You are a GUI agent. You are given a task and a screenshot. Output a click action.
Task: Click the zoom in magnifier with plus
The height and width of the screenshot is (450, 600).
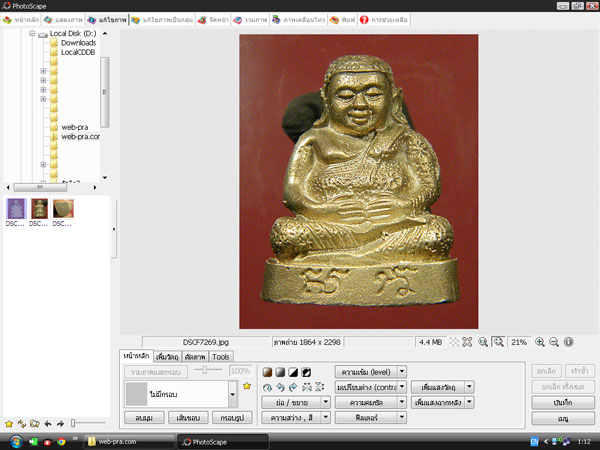click(540, 342)
